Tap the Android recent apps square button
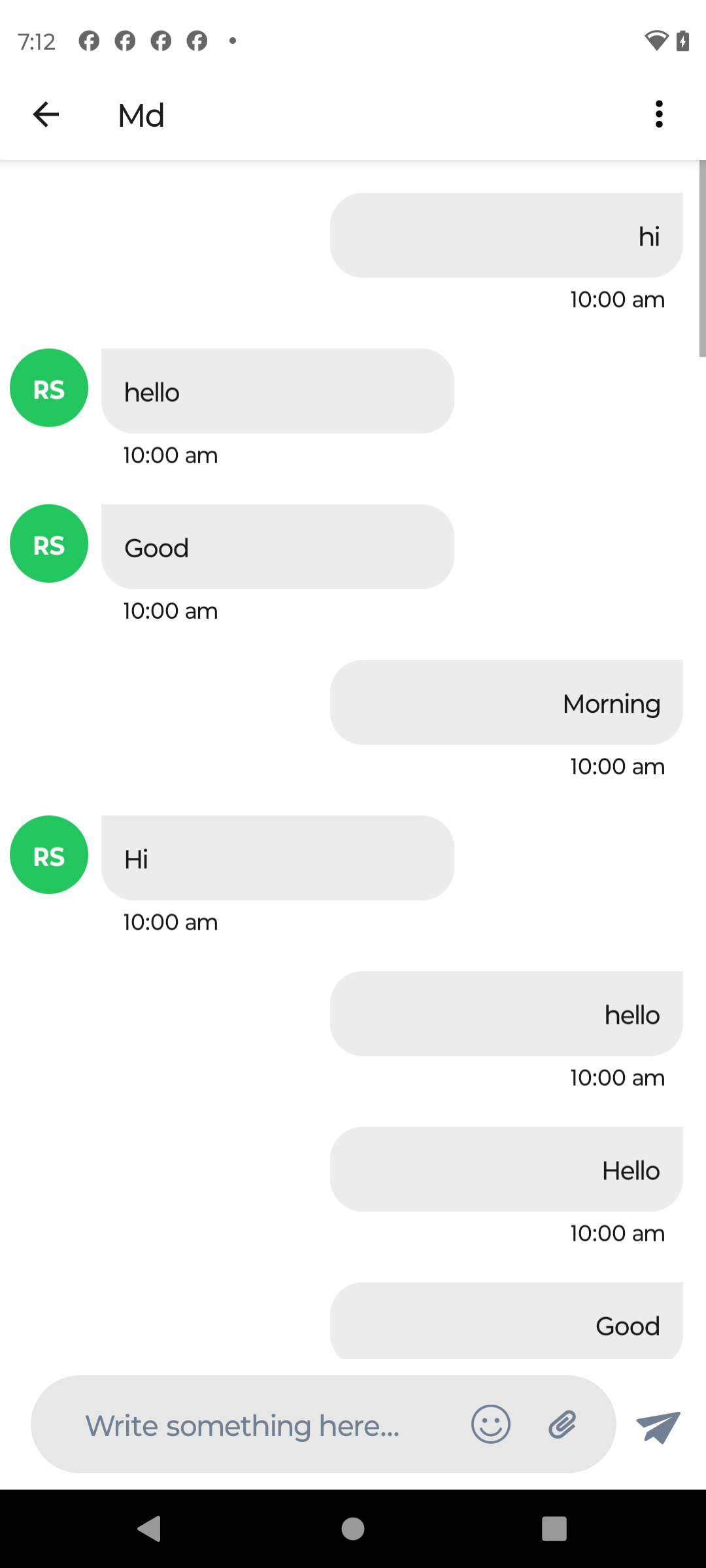The width and height of the screenshot is (706, 1568). (x=554, y=1529)
